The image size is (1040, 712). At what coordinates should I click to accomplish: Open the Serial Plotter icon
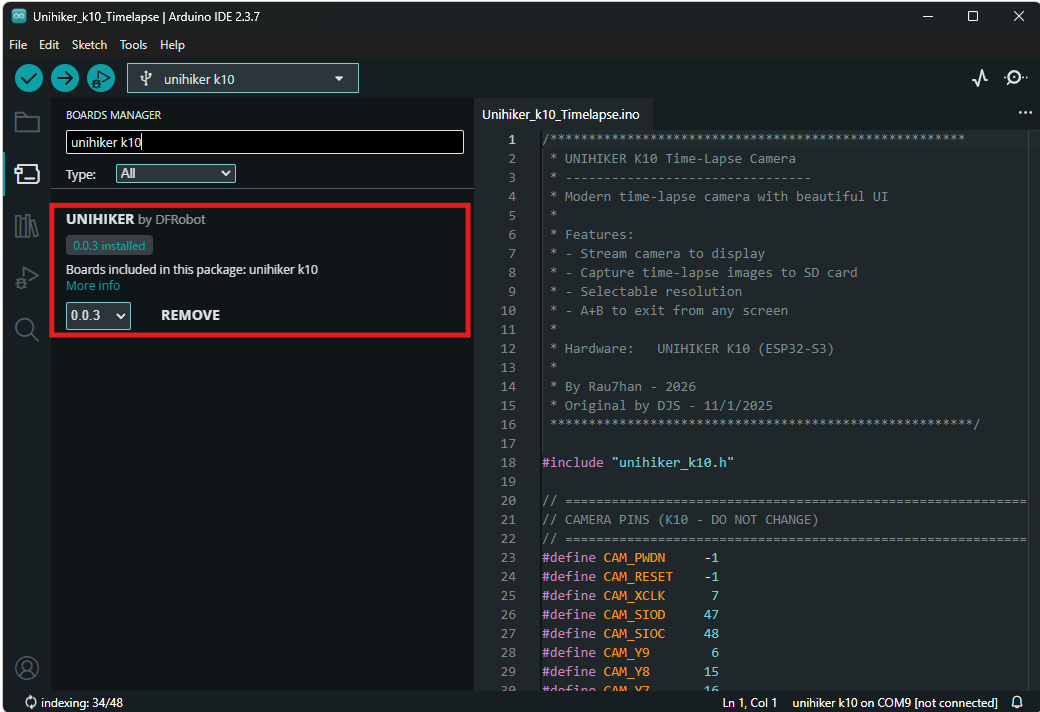click(x=980, y=78)
